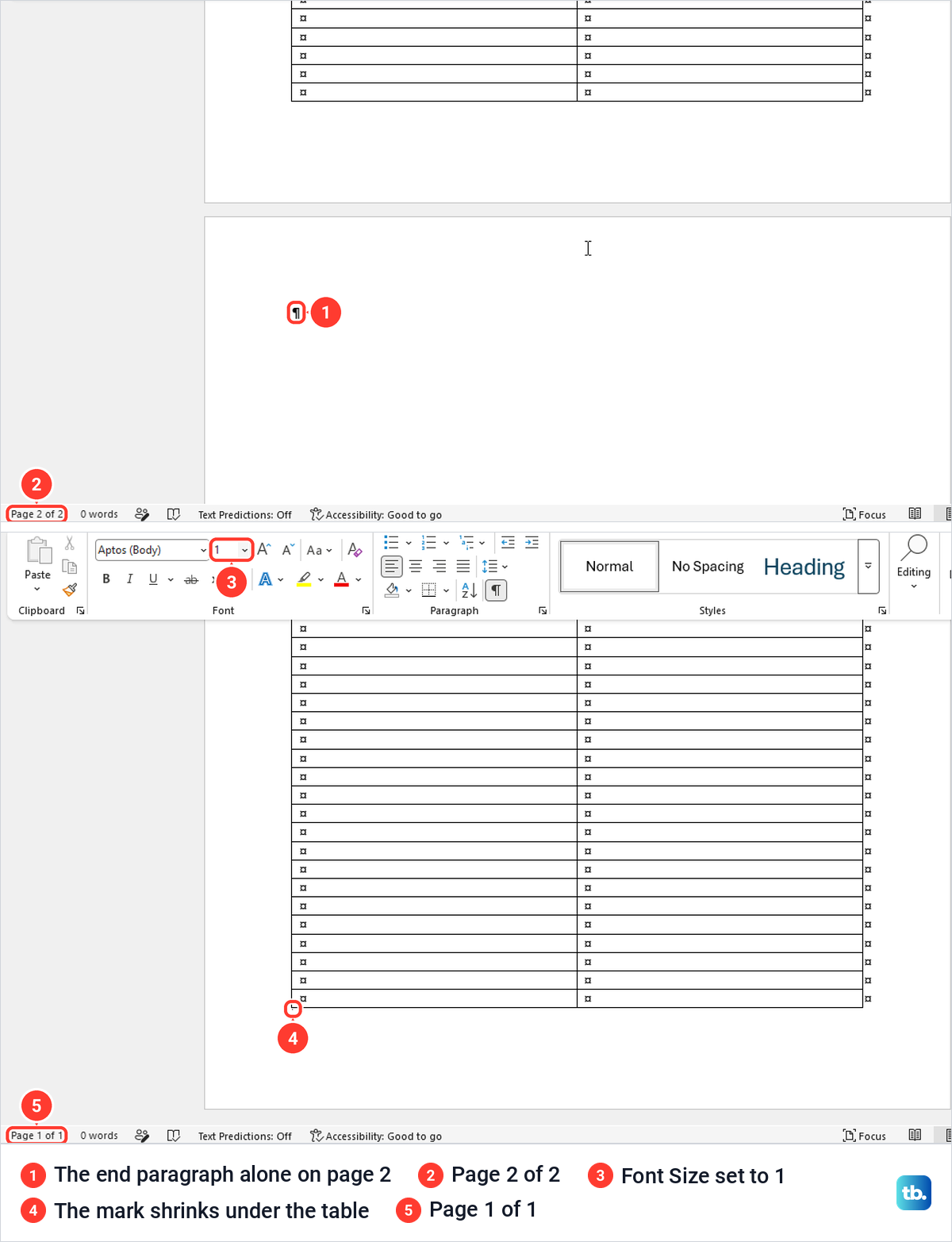Click the font size input field
This screenshot has height=1242, width=952.
pyautogui.click(x=225, y=550)
